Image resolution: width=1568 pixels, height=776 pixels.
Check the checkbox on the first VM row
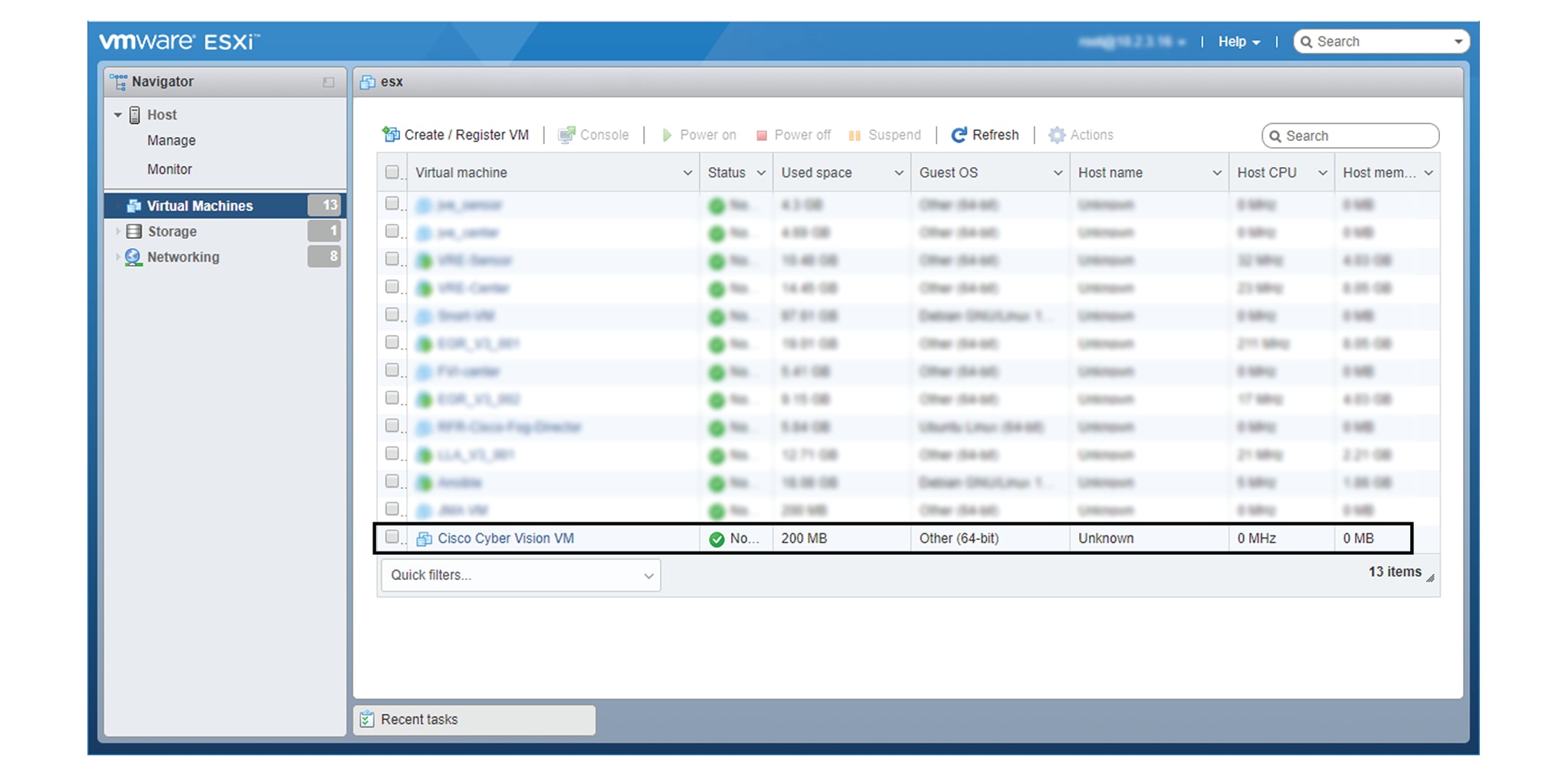click(x=393, y=205)
